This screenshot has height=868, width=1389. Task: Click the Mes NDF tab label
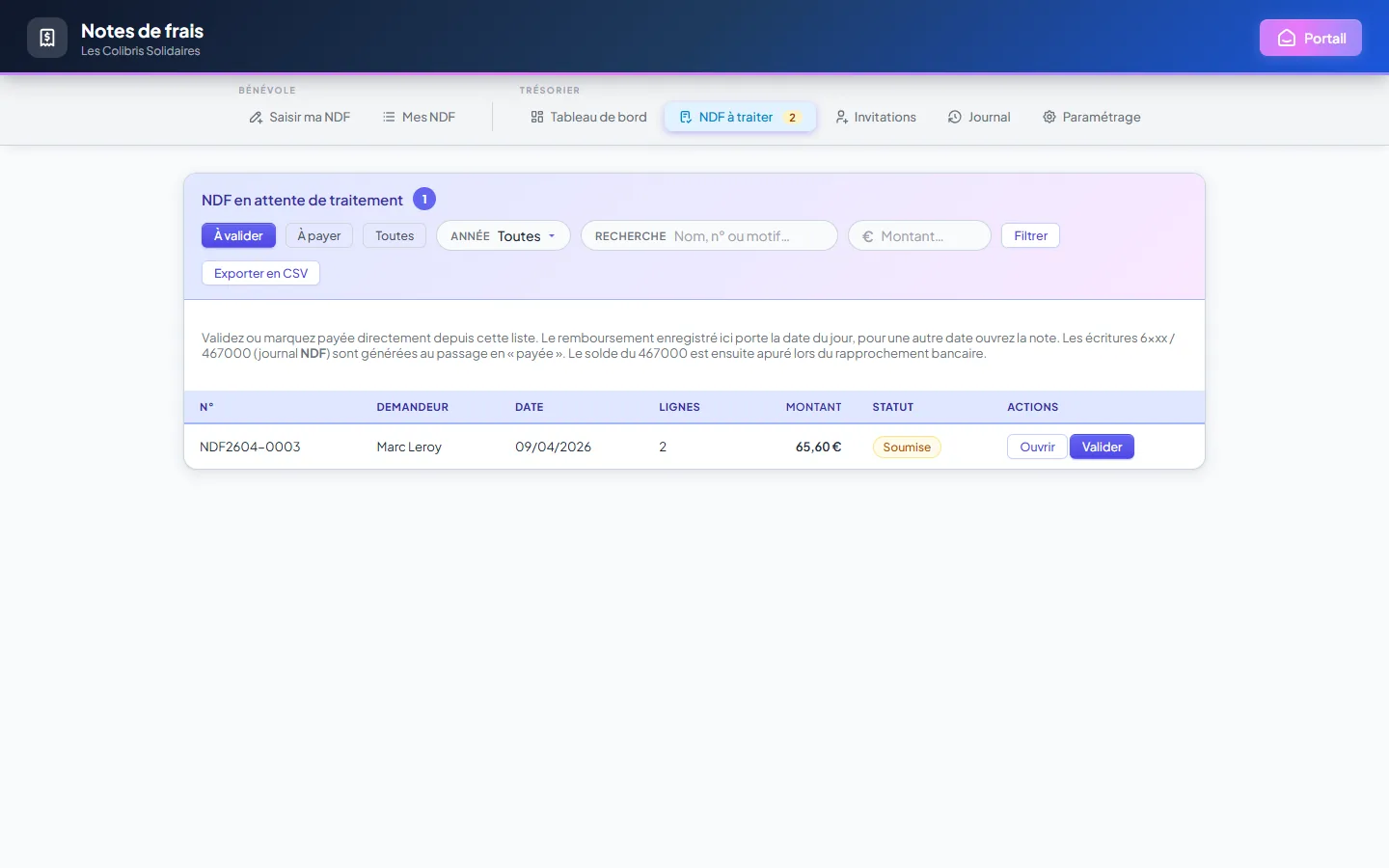428,117
